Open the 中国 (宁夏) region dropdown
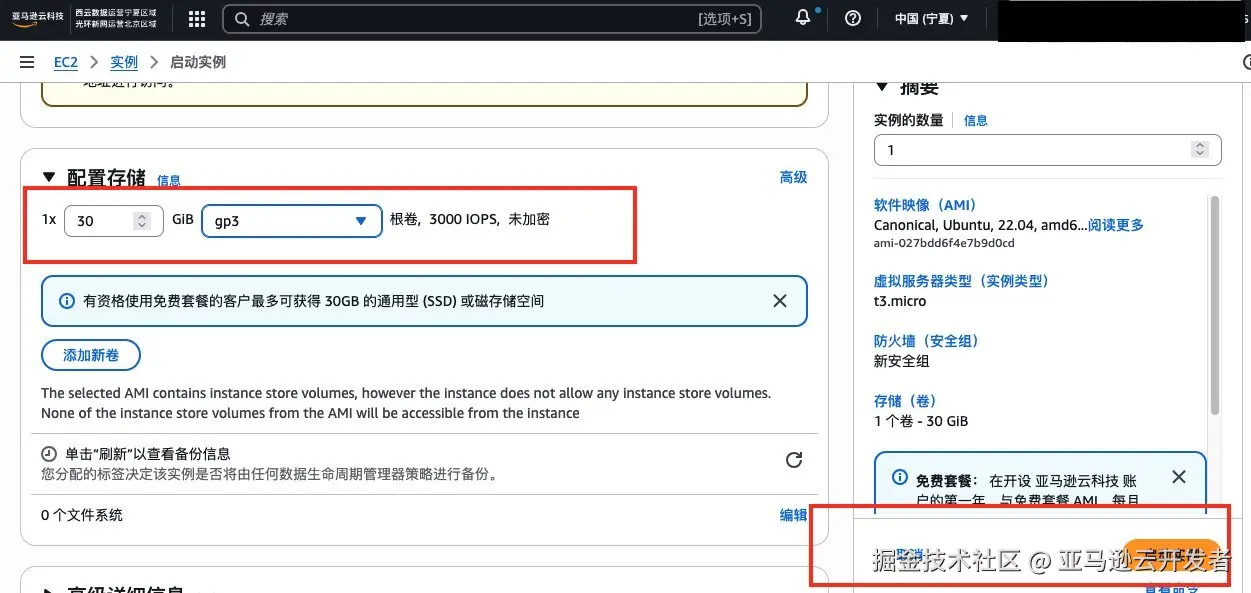The image size is (1251, 593). coord(932,19)
